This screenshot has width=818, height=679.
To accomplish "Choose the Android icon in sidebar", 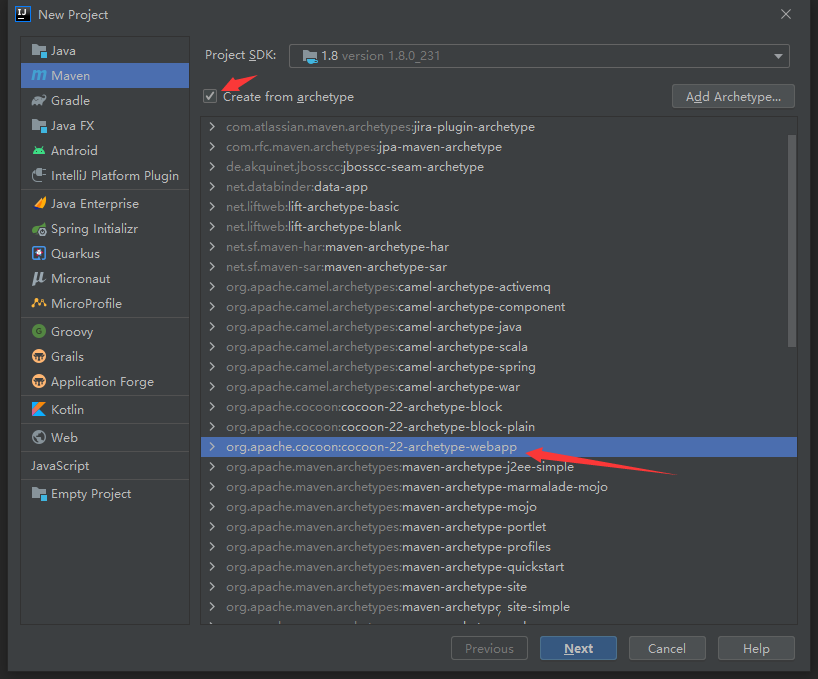I will [x=39, y=150].
